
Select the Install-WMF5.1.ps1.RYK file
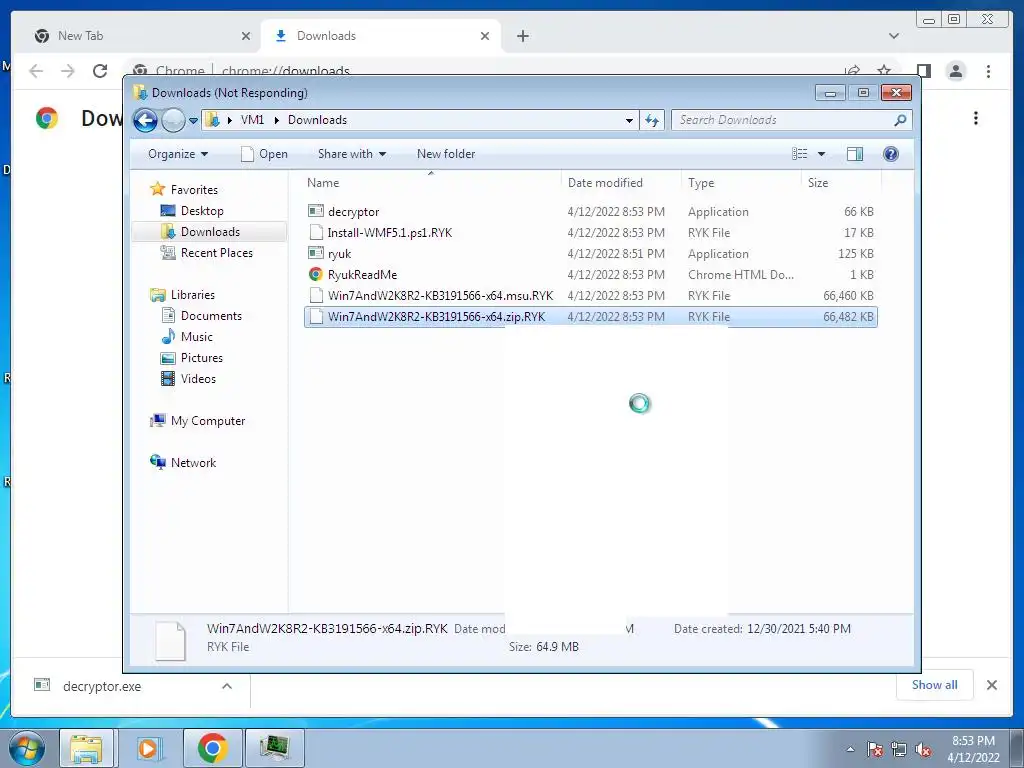click(x=590, y=232)
